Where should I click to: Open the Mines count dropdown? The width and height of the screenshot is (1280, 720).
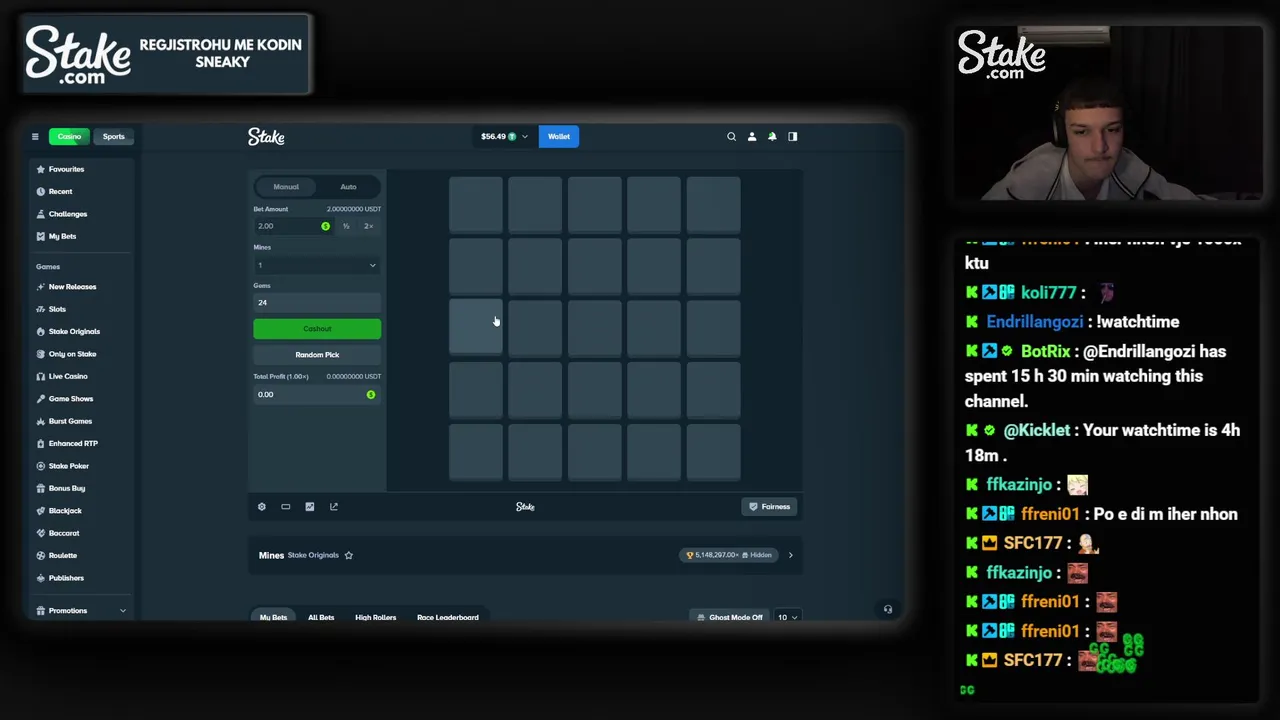pyautogui.click(x=317, y=265)
